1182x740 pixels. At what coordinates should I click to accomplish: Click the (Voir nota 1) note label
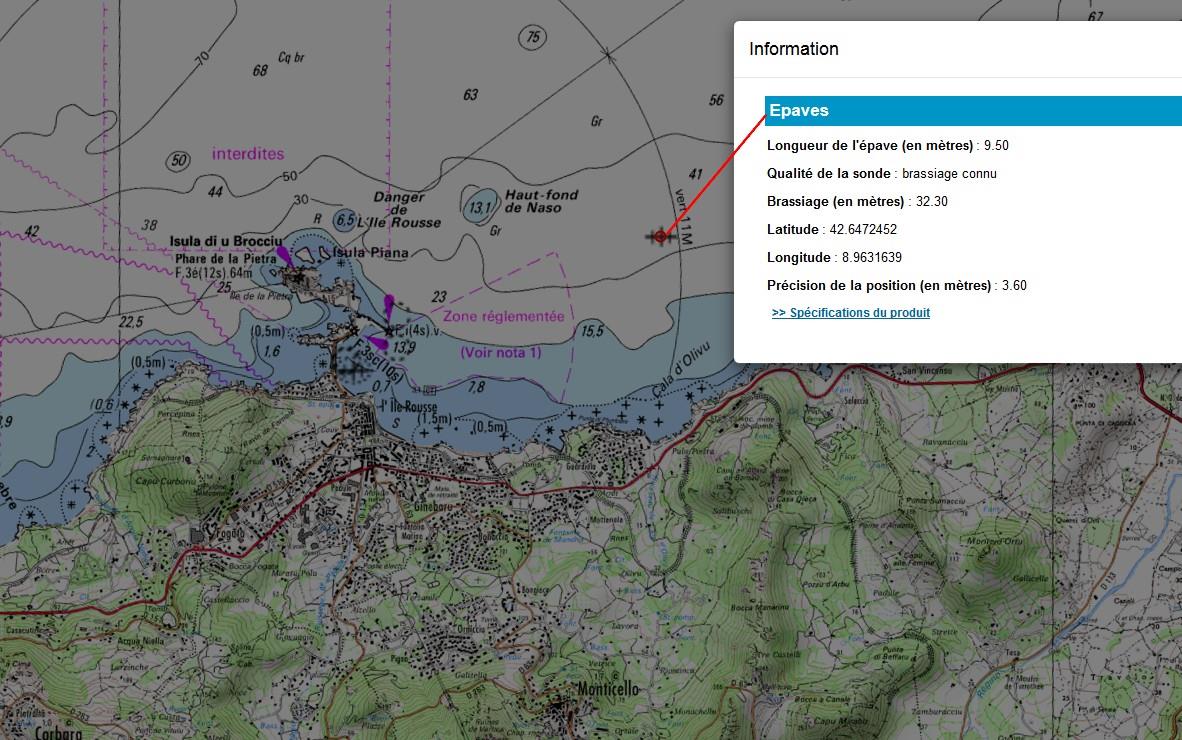click(501, 352)
